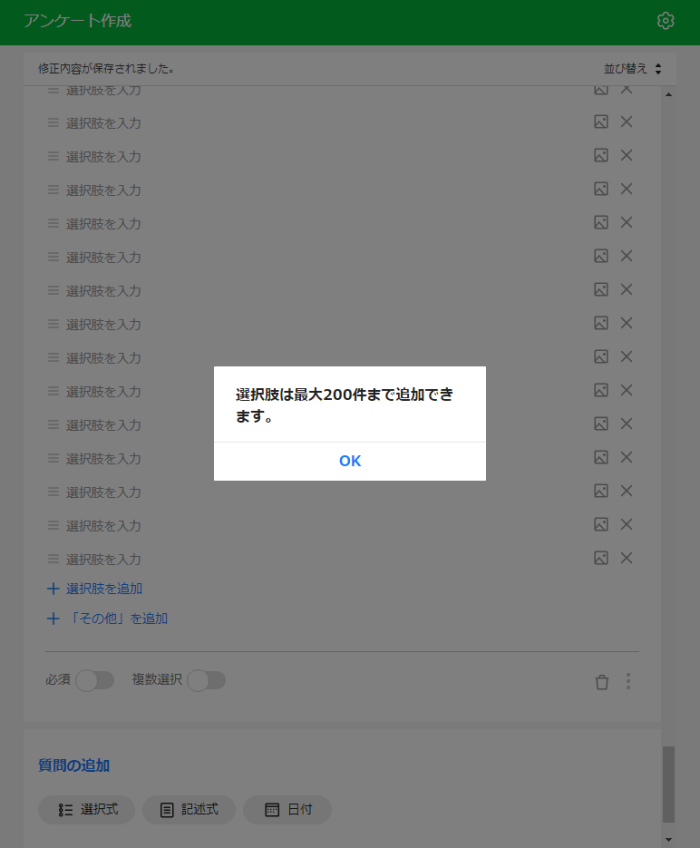Add an image to the last choice row

coord(601,558)
